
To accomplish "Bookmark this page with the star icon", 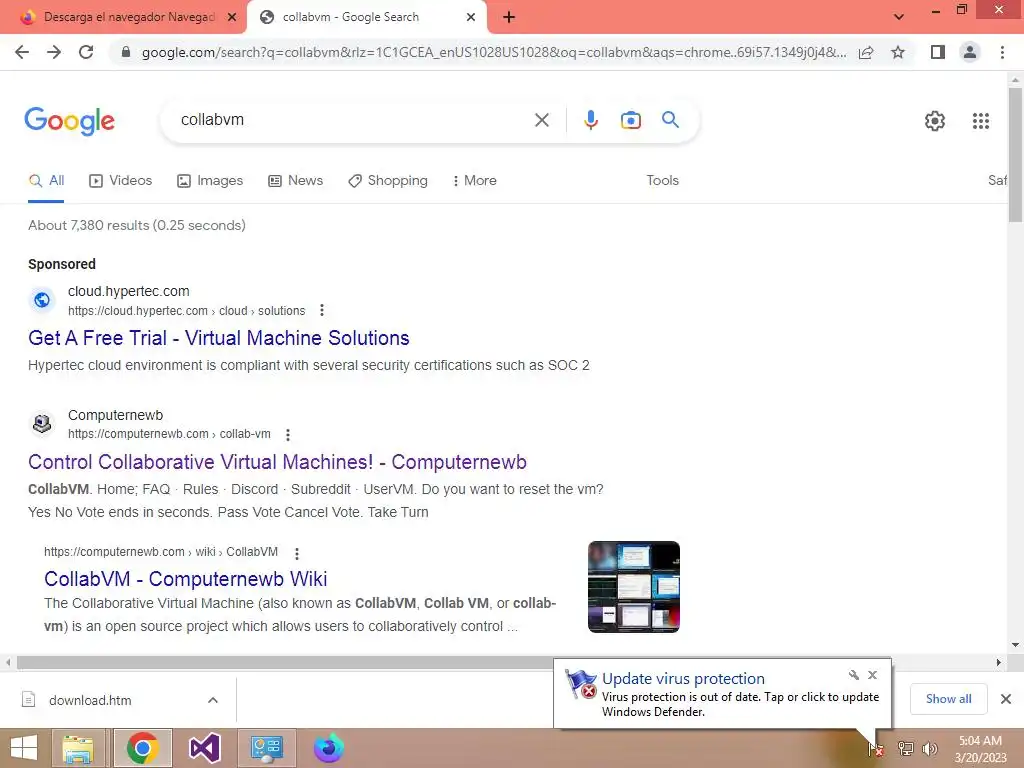I will click(x=898, y=52).
